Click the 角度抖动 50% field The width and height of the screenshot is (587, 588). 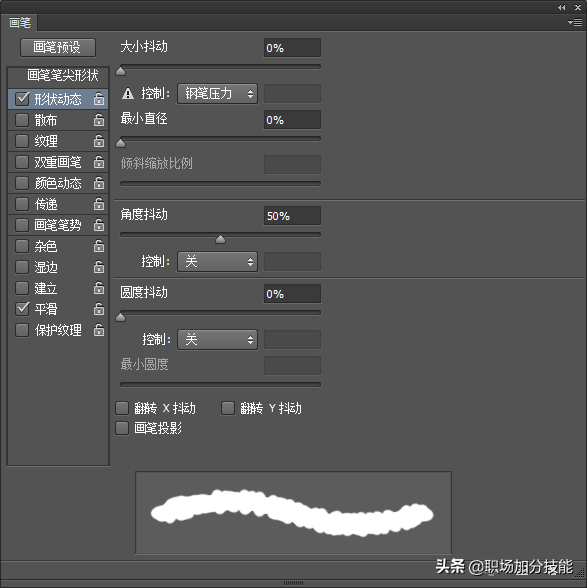coord(292,216)
